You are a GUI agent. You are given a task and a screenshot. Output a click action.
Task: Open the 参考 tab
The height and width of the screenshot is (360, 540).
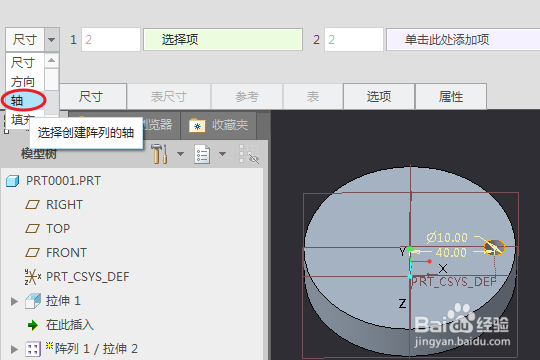point(247,97)
